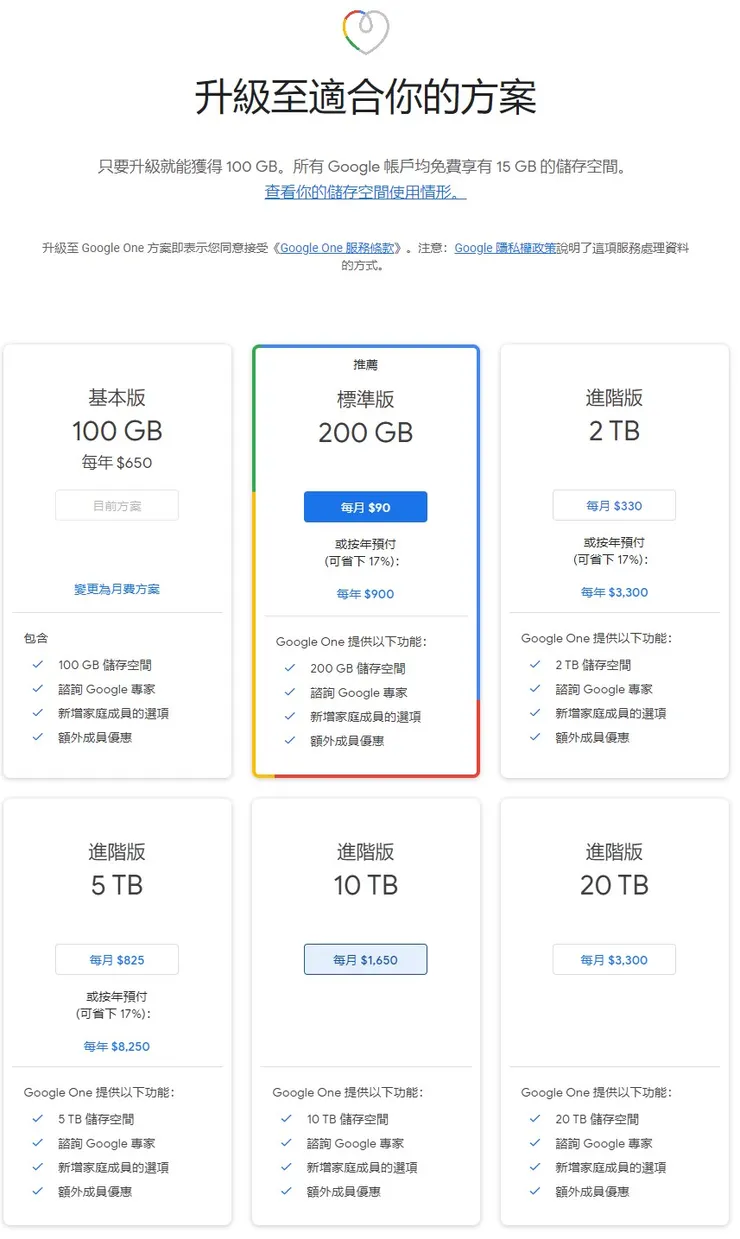
Task: Click the 諮詢 Google 專家 checkmark in the 100 GB card
Action: point(38,689)
